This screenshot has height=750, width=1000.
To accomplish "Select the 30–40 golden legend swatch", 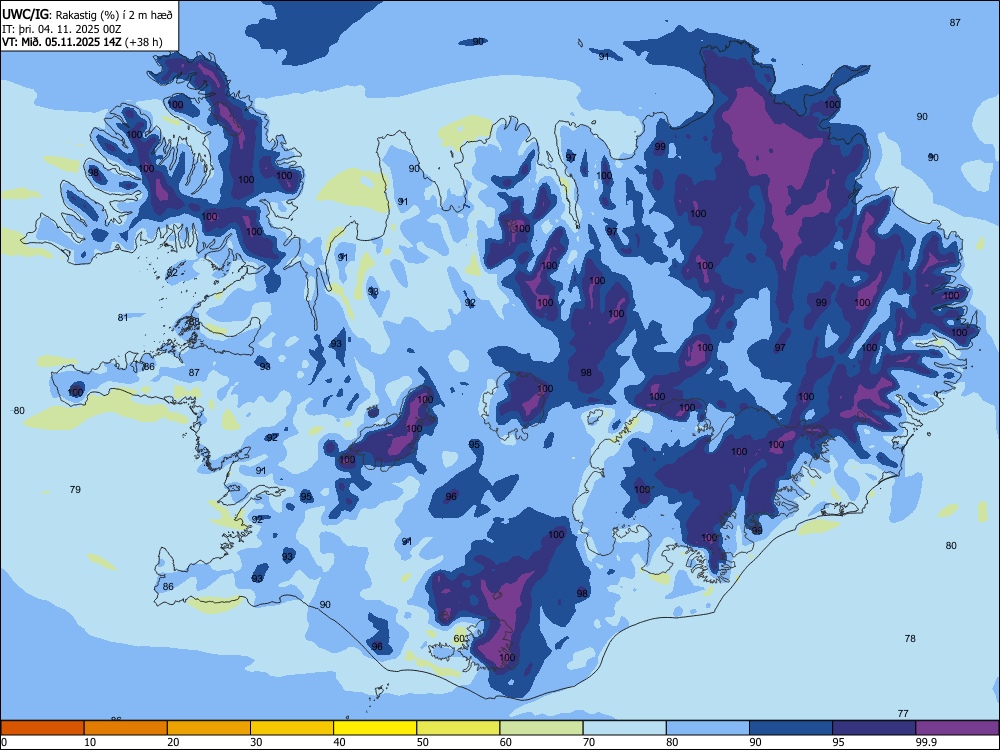I will [292, 728].
